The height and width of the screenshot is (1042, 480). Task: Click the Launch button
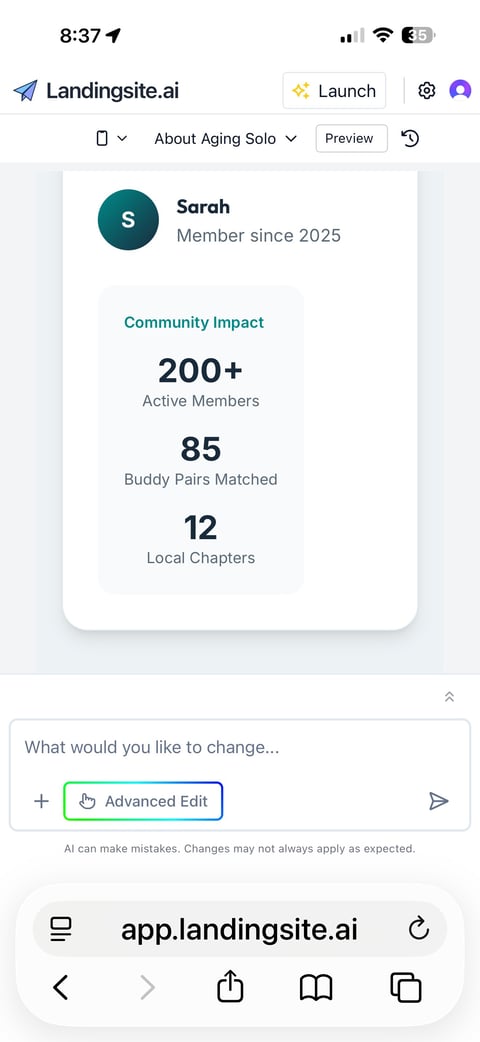[x=334, y=90]
